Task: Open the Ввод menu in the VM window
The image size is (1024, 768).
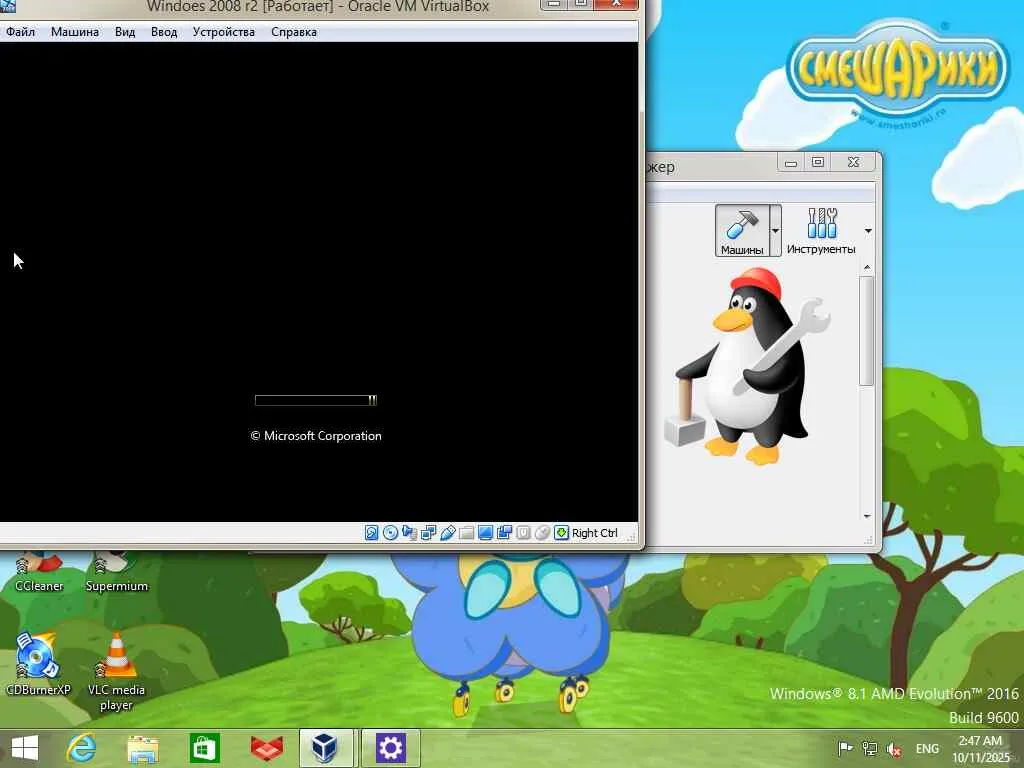Action: 164,32
